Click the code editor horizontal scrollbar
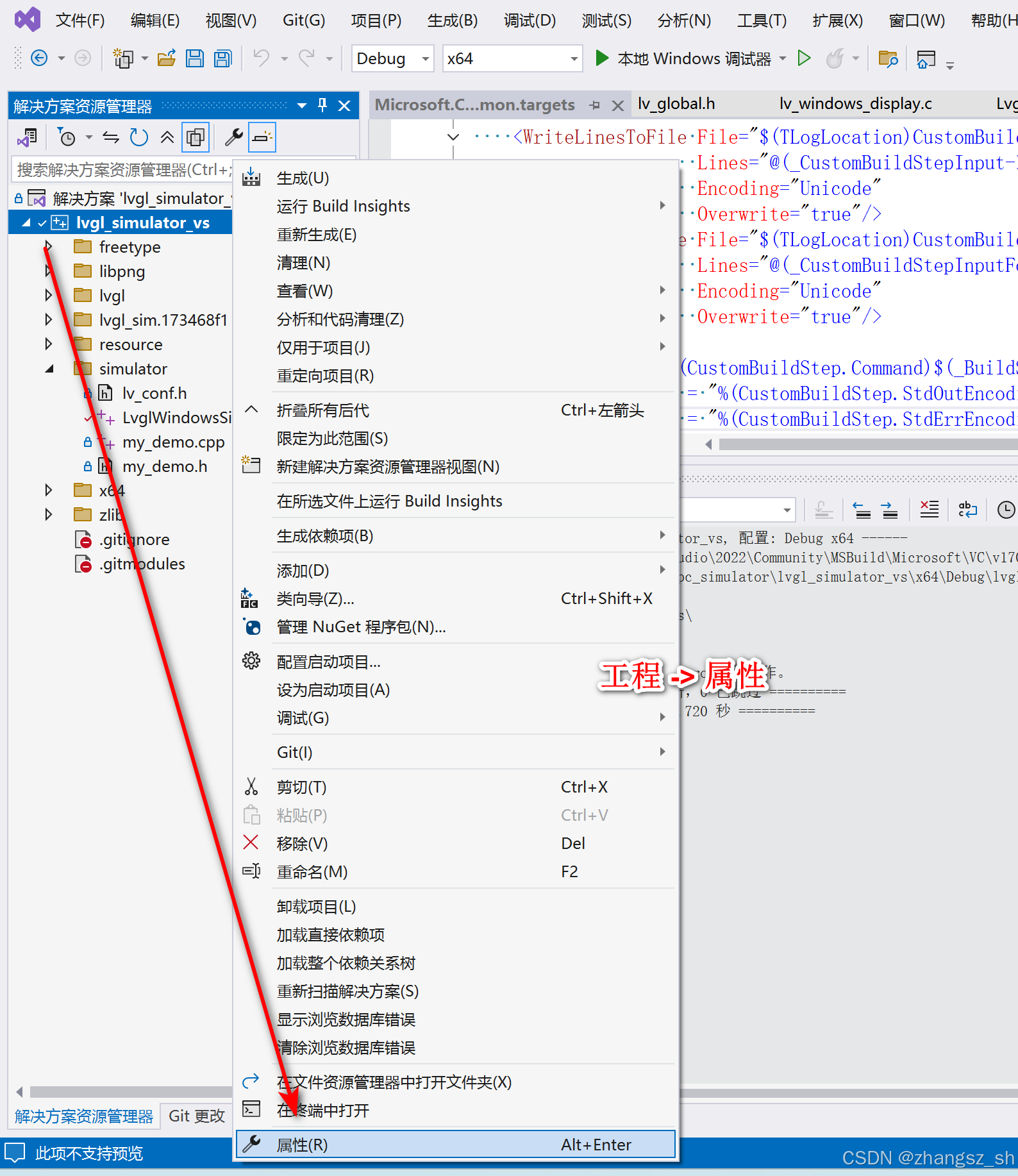Viewport: 1018px width, 1176px height. click(x=869, y=444)
